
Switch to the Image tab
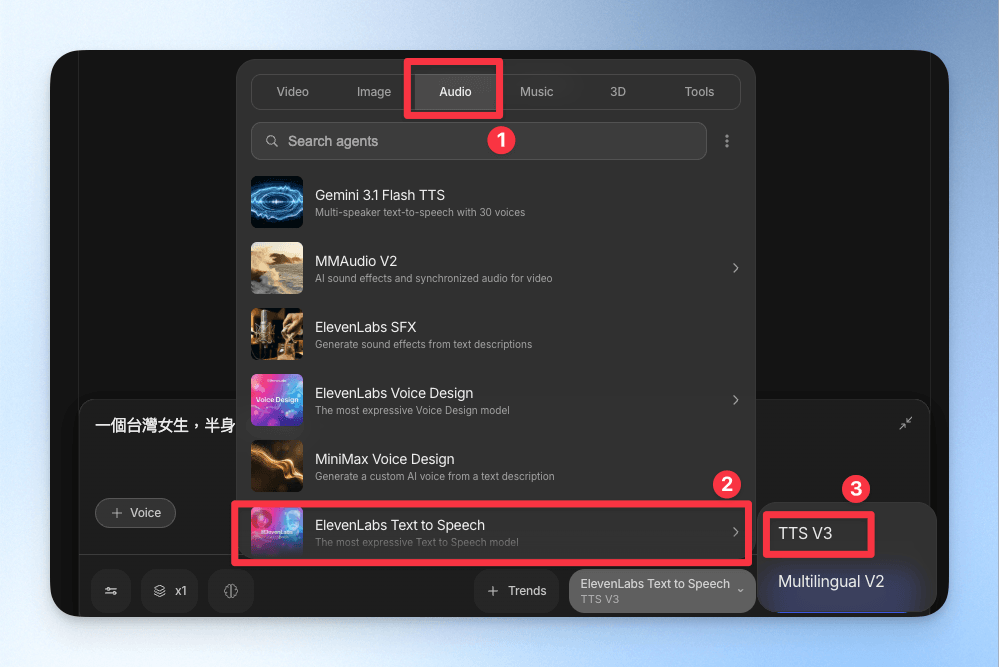coord(374,92)
